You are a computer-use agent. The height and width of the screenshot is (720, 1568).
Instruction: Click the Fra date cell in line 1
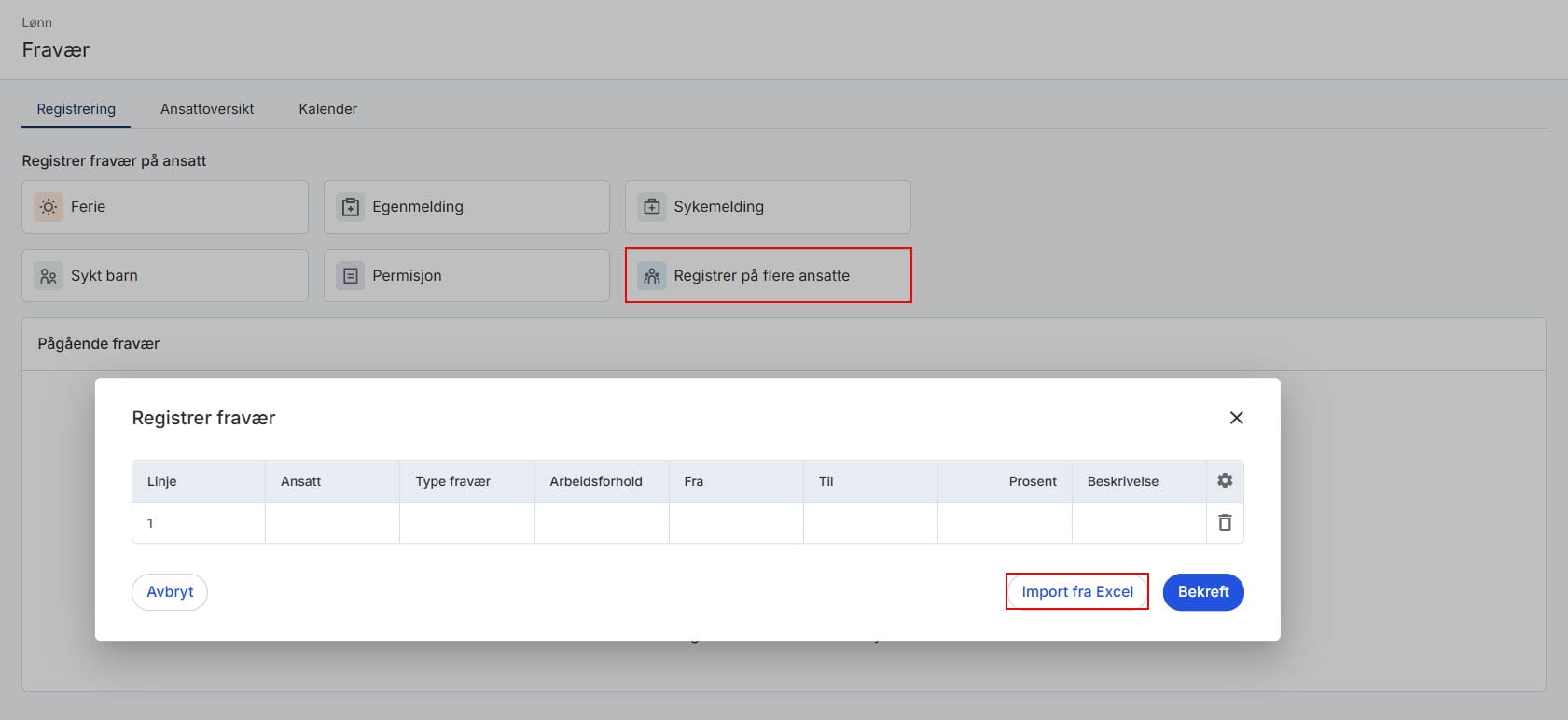[736, 523]
